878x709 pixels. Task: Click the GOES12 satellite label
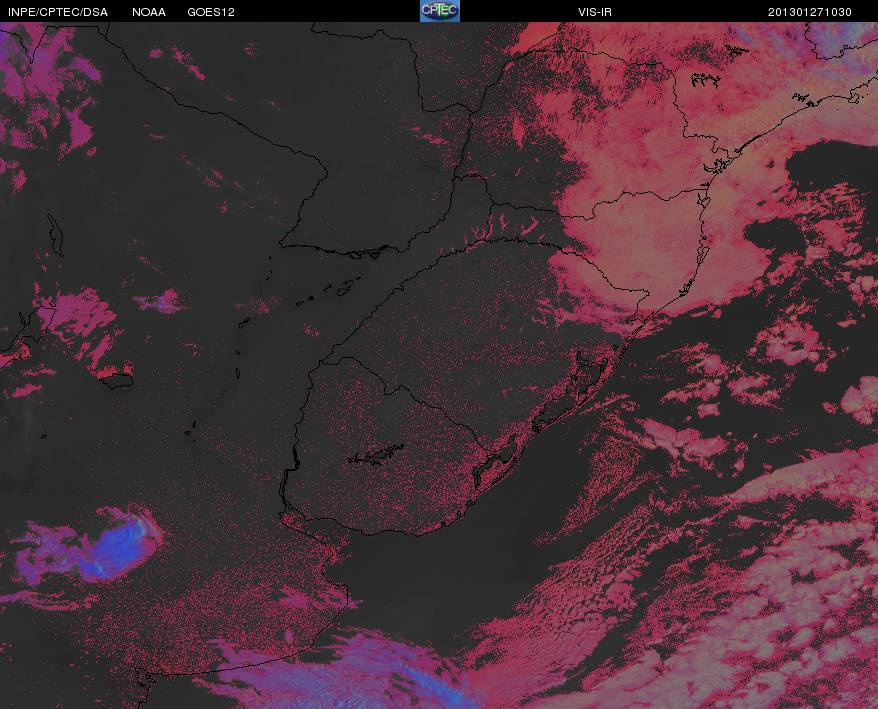tap(211, 12)
